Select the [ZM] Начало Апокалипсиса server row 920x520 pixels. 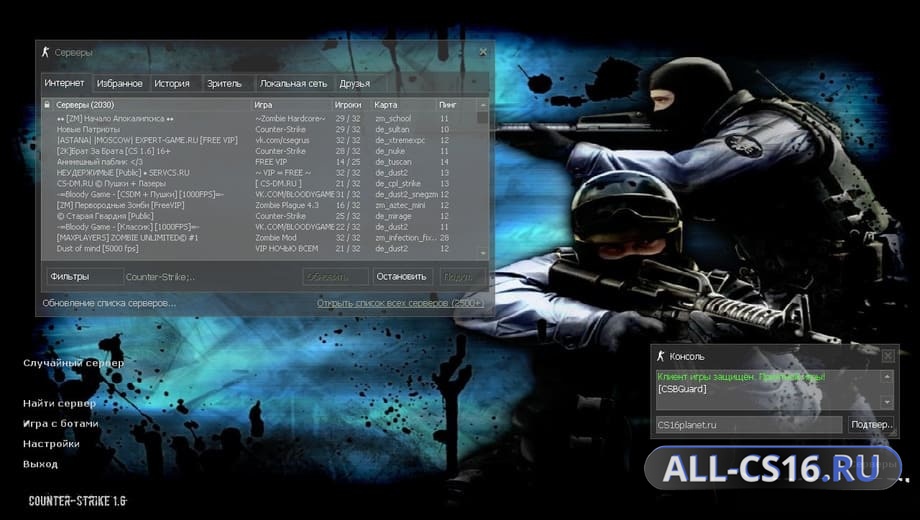[260, 119]
